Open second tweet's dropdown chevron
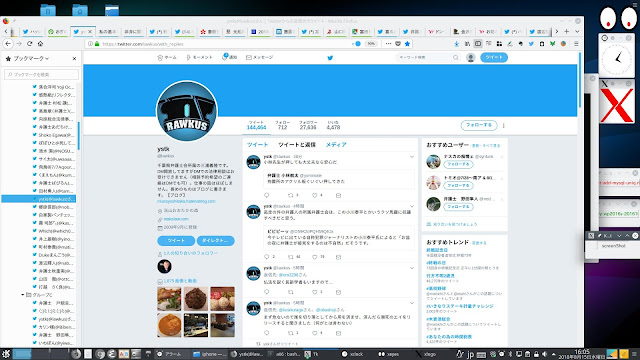The height and width of the screenshot is (360, 640). click(412, 207)
